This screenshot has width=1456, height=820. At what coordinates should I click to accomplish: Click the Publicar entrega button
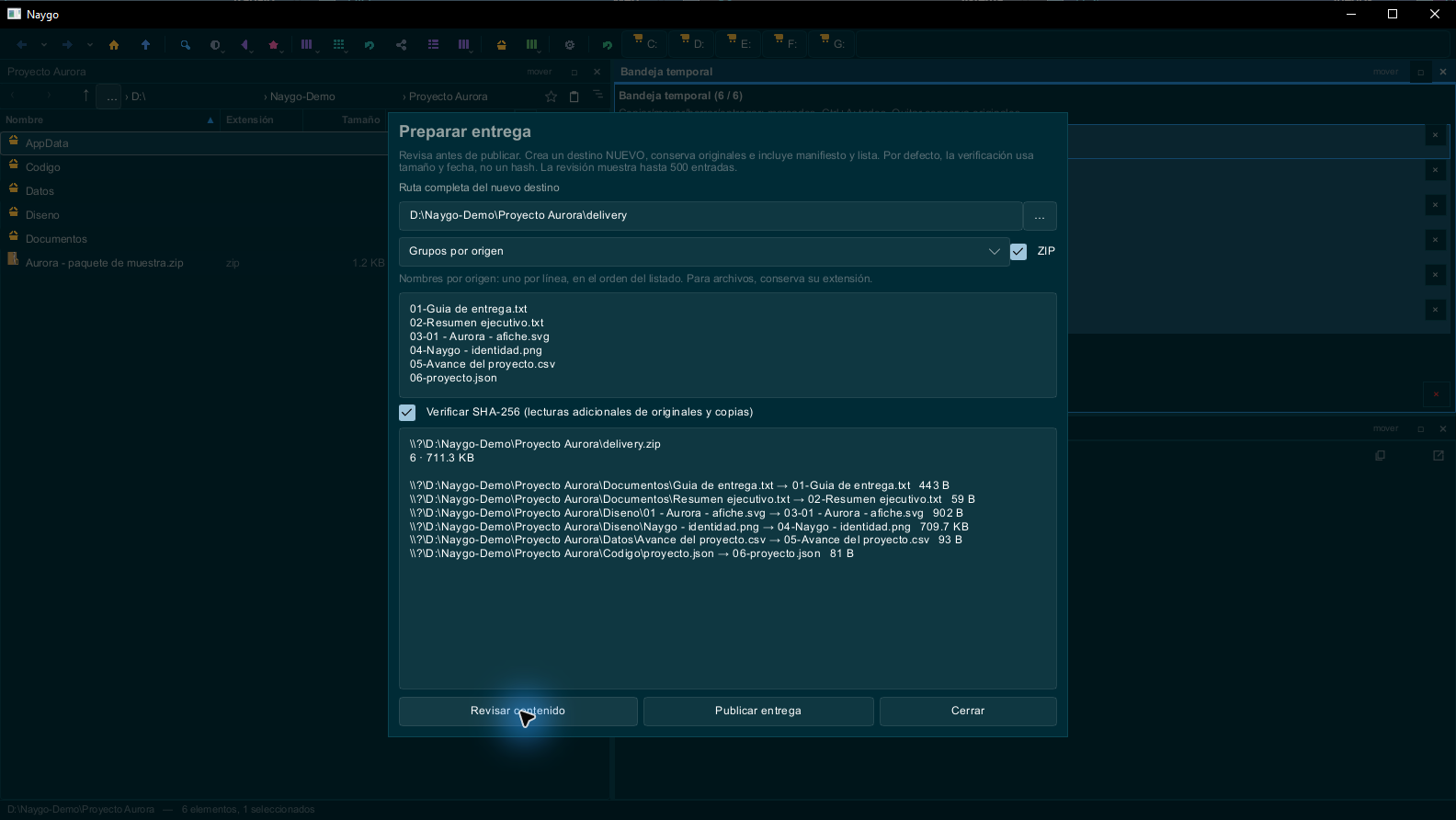coord(758,711)
